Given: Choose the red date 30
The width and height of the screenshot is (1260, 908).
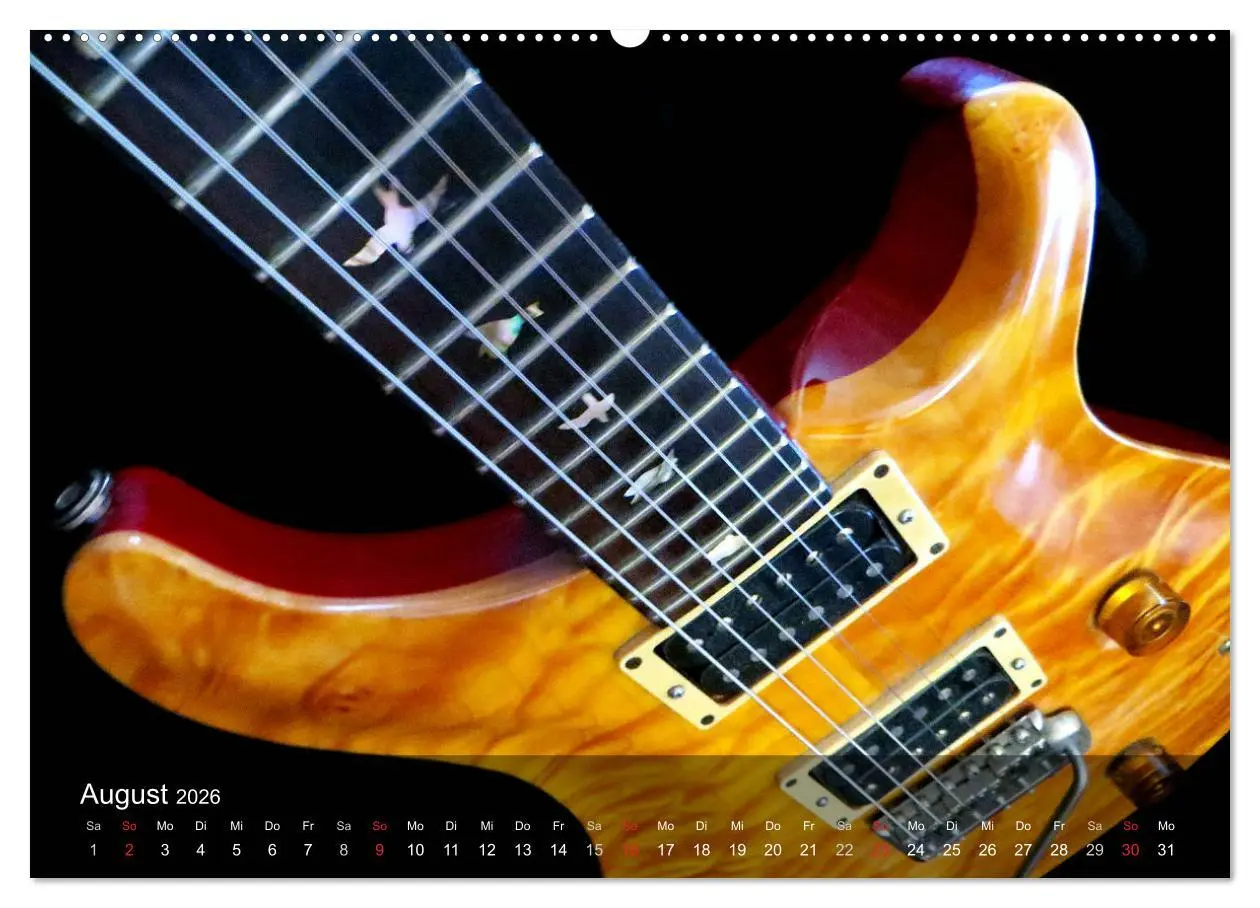Looking at the screenshot, I should coord(1130,850).
